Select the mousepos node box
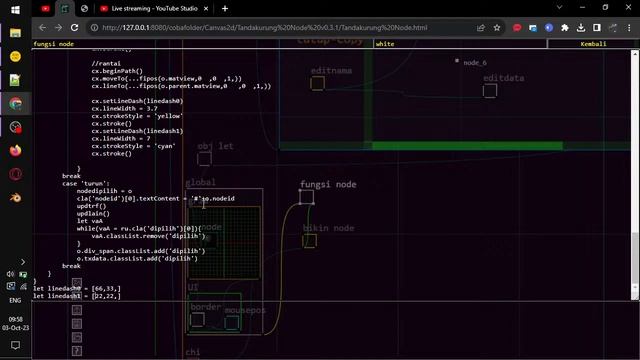640x360 pixels. pyautogui.click(x=231, y=323)
